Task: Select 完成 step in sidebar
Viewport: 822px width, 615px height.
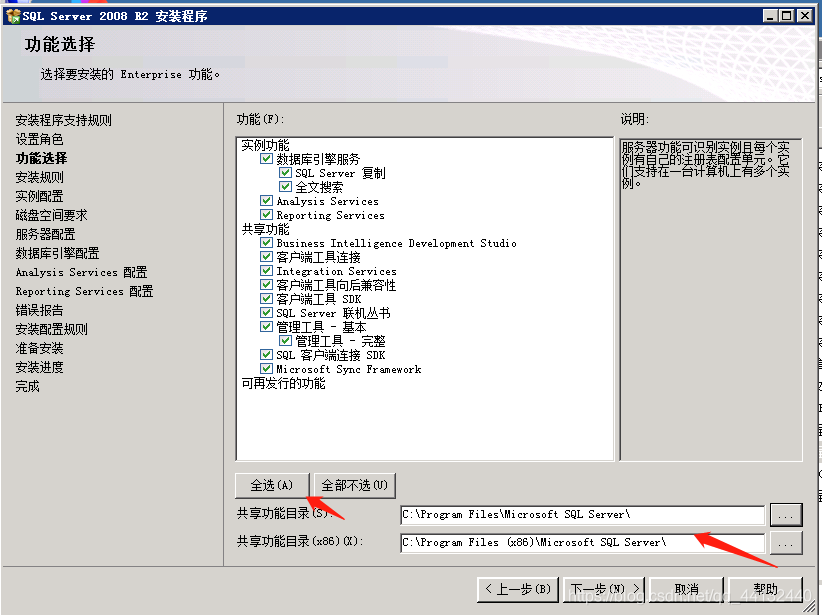Action: pyautogui.click(x=27, y=386)
